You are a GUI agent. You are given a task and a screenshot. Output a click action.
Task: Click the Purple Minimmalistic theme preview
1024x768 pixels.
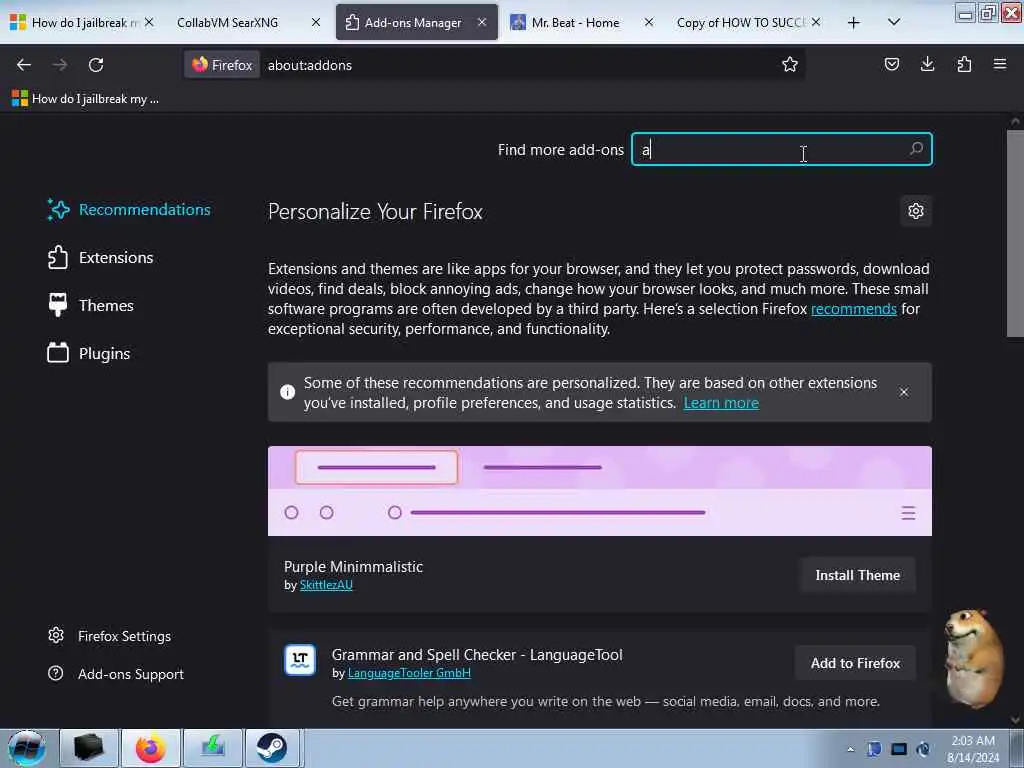click(x=600, y=491)
